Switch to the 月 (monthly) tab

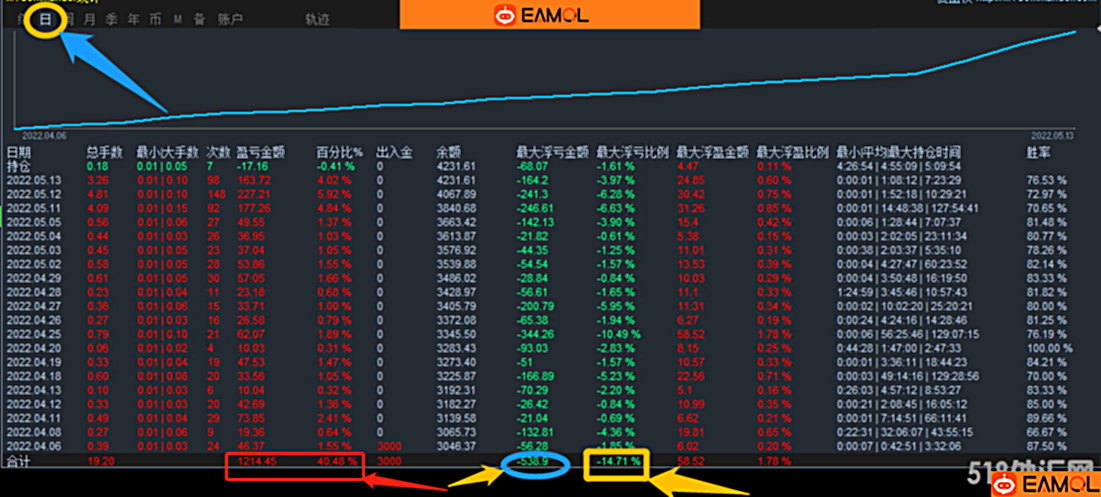(90, 19)
